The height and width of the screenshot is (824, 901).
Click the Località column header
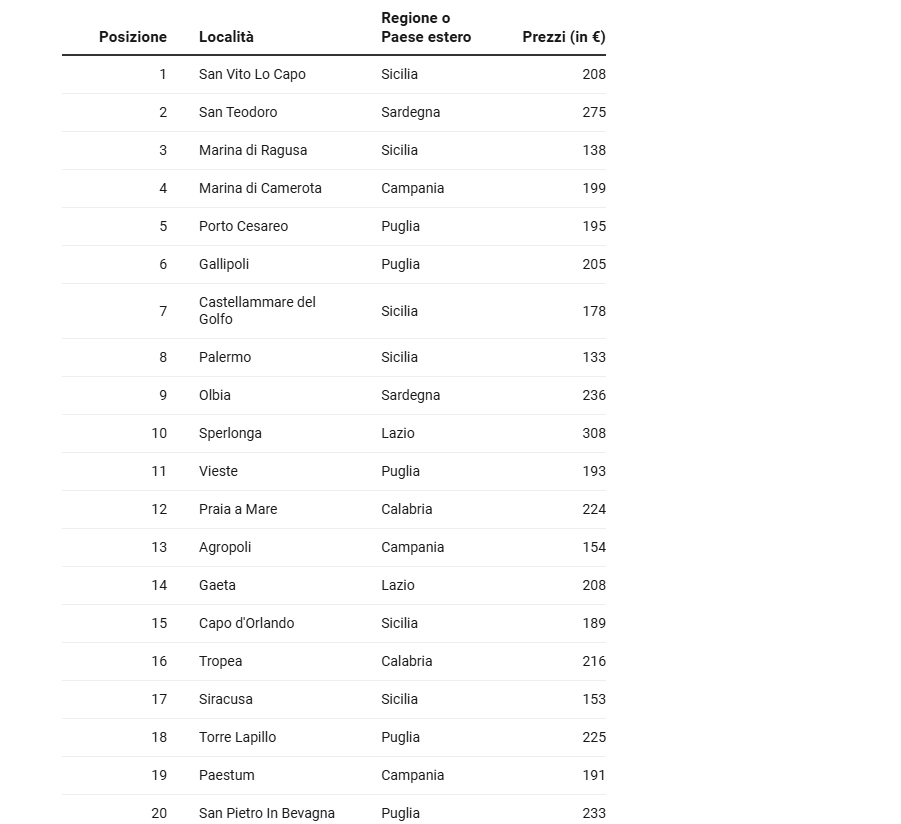tap(226, 37)
